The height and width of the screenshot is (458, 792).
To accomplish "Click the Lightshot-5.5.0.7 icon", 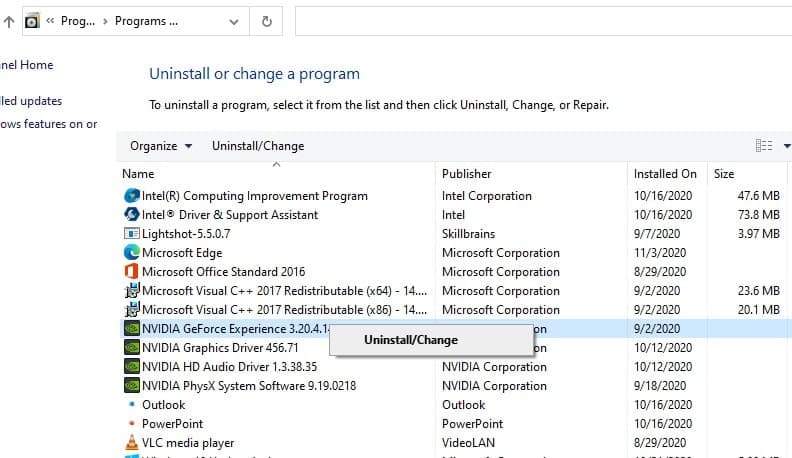I will [x=132, y=233].
